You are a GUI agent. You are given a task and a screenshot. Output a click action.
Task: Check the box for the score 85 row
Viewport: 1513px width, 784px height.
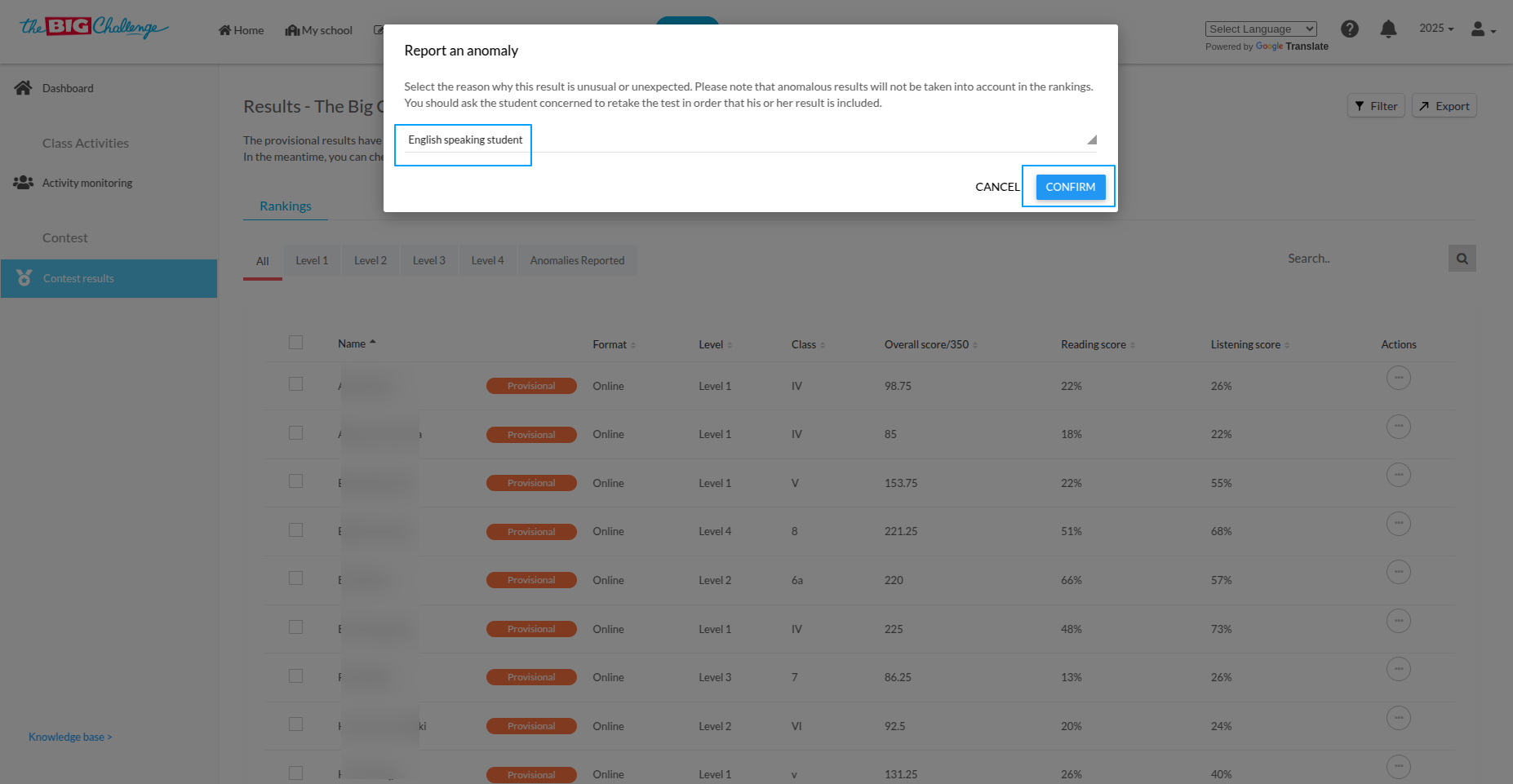point(295,433)
